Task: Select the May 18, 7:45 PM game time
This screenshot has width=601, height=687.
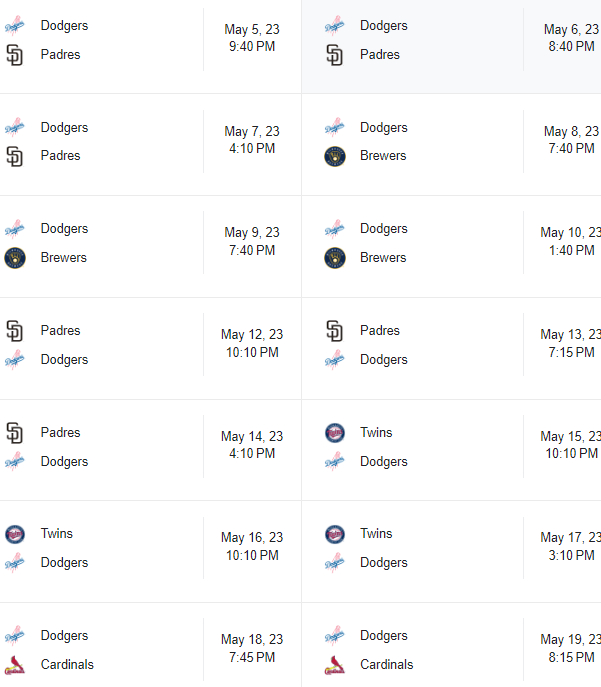Action: [252, 649]
